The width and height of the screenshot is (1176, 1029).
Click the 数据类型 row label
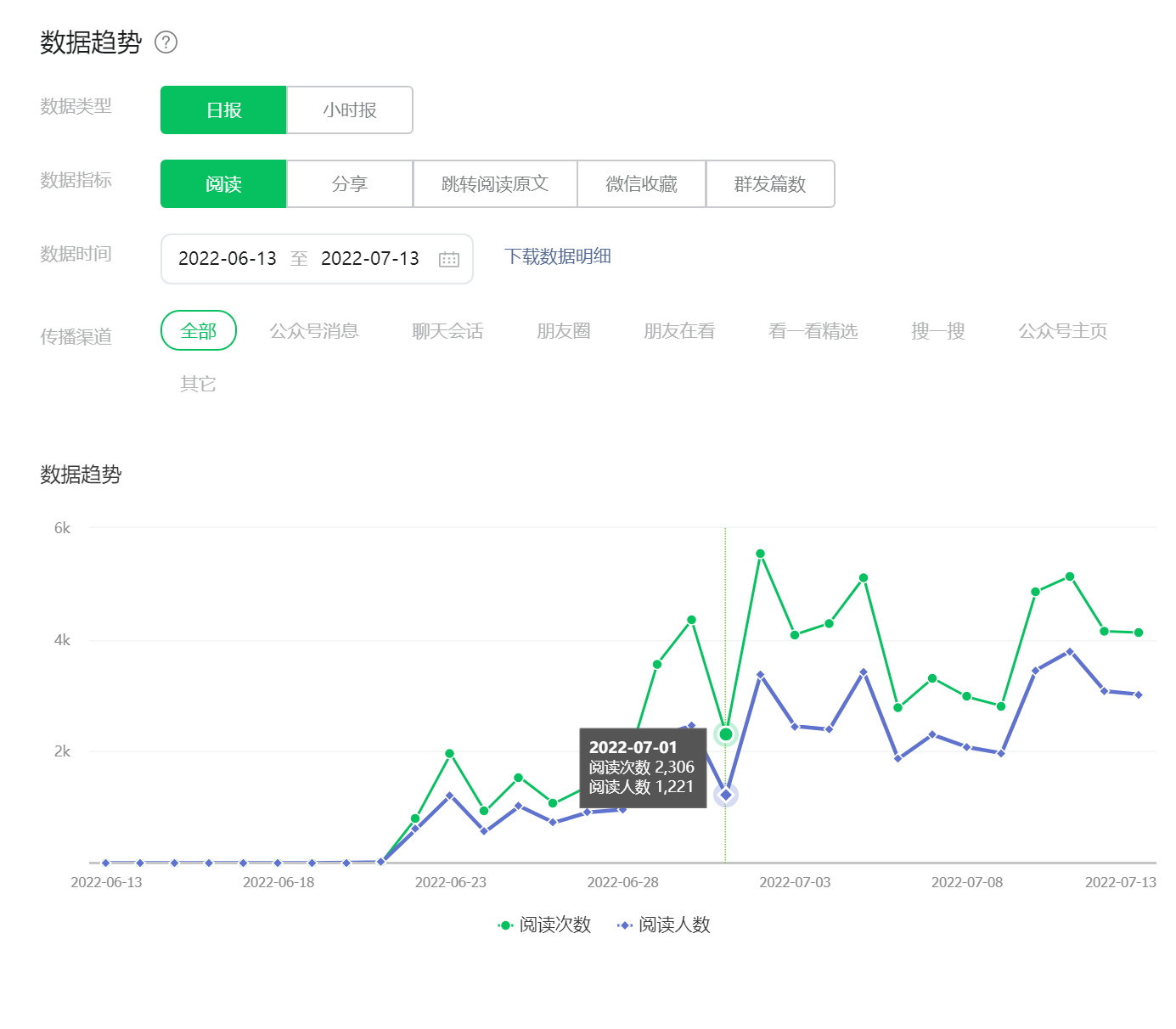(76, 106)
